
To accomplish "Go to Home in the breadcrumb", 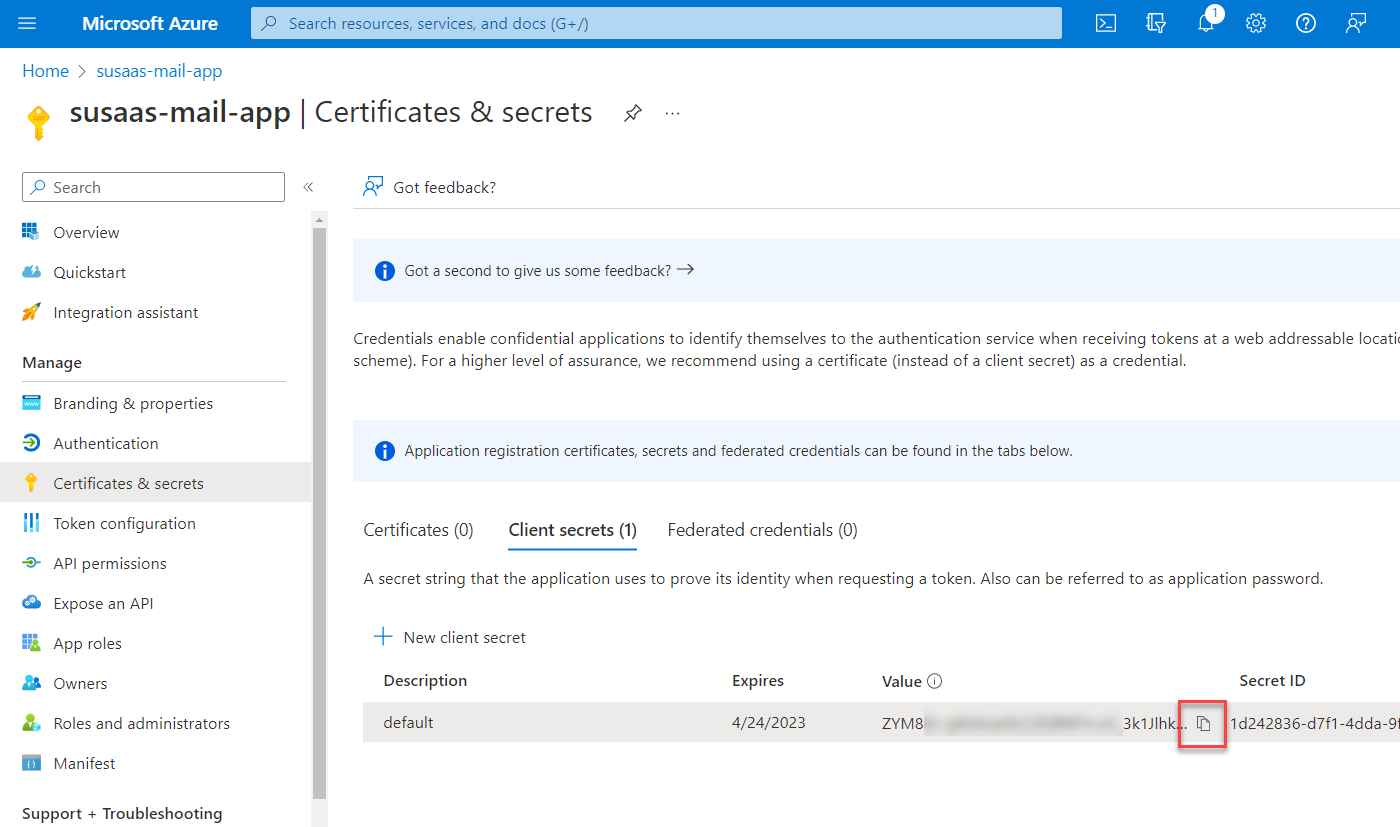I will pyautogui.click(x=46, y=71).
